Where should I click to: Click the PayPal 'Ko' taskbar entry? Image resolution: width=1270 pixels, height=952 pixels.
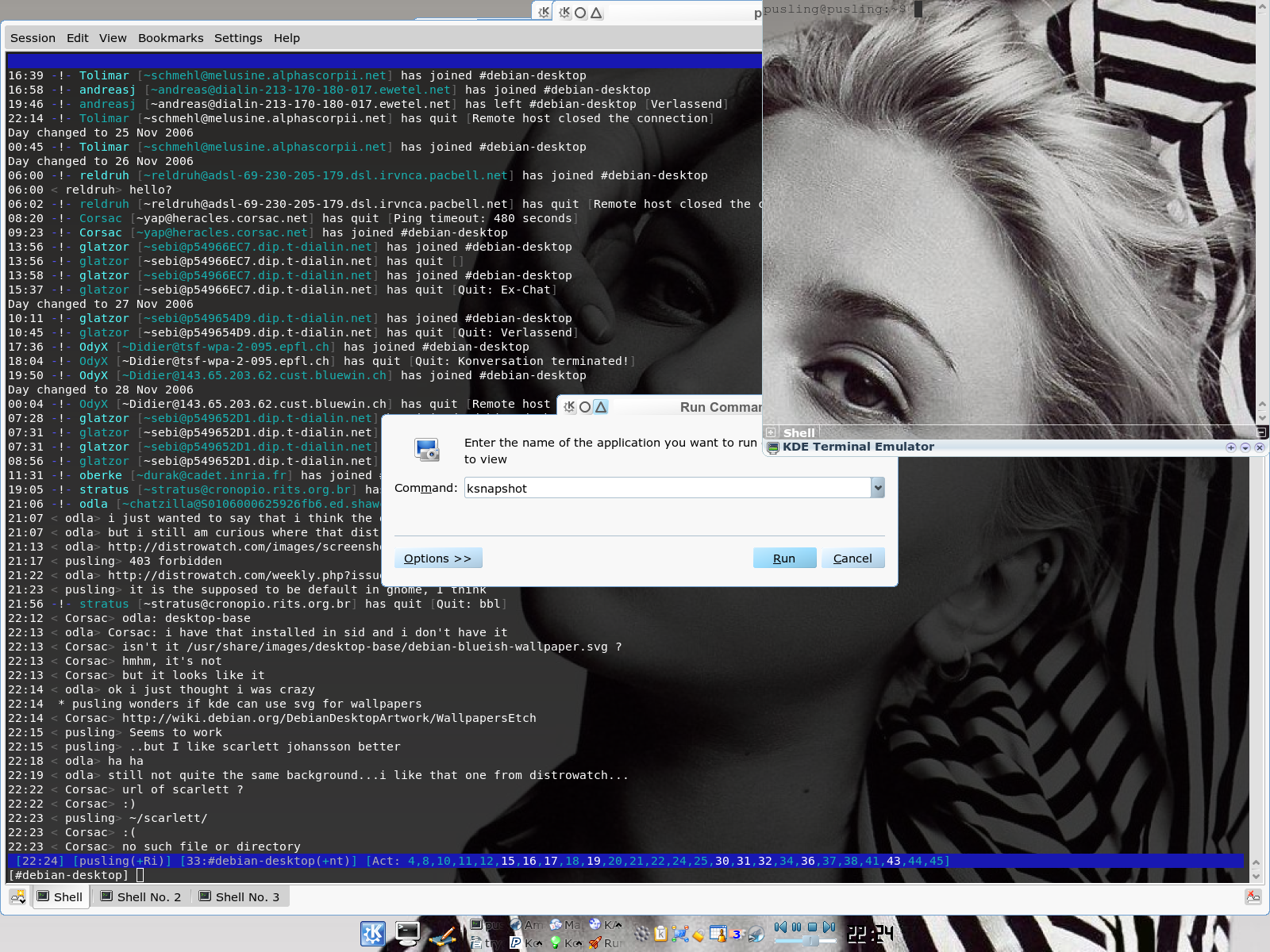tap(525, 942)
